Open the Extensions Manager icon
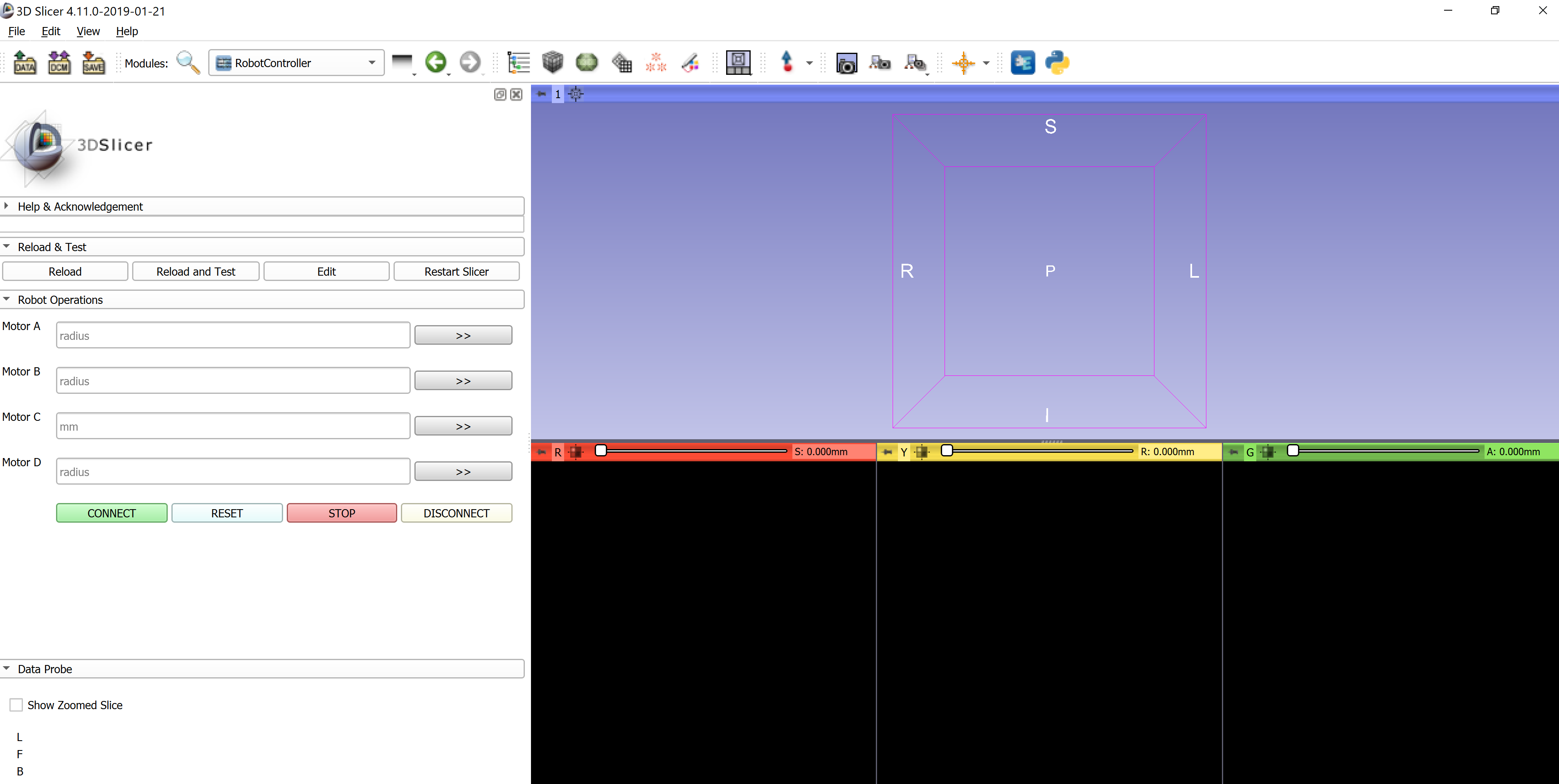This screenshot has width=1559, height=784. click(x=1022, y=62)
